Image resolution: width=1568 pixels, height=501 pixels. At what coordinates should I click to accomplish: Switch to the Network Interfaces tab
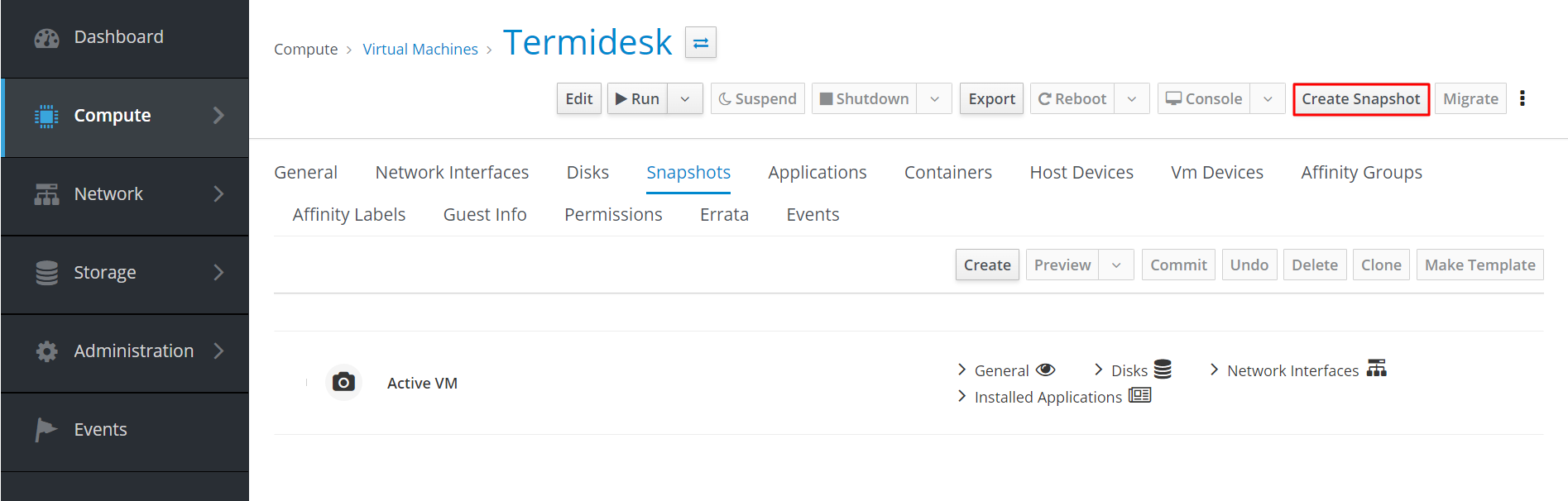coord(452,172)
